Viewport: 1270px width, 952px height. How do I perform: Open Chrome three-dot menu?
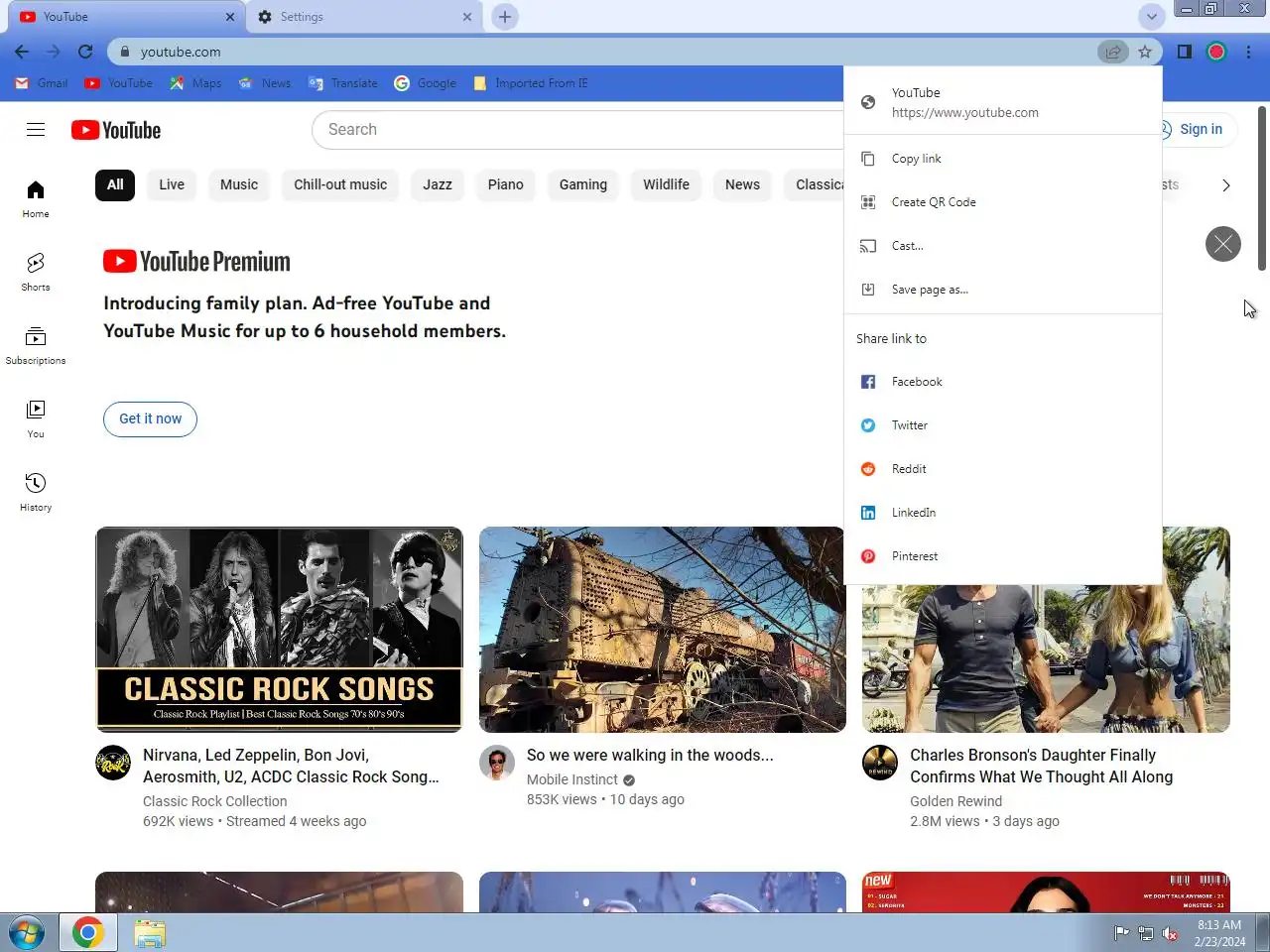(1248, 52)
